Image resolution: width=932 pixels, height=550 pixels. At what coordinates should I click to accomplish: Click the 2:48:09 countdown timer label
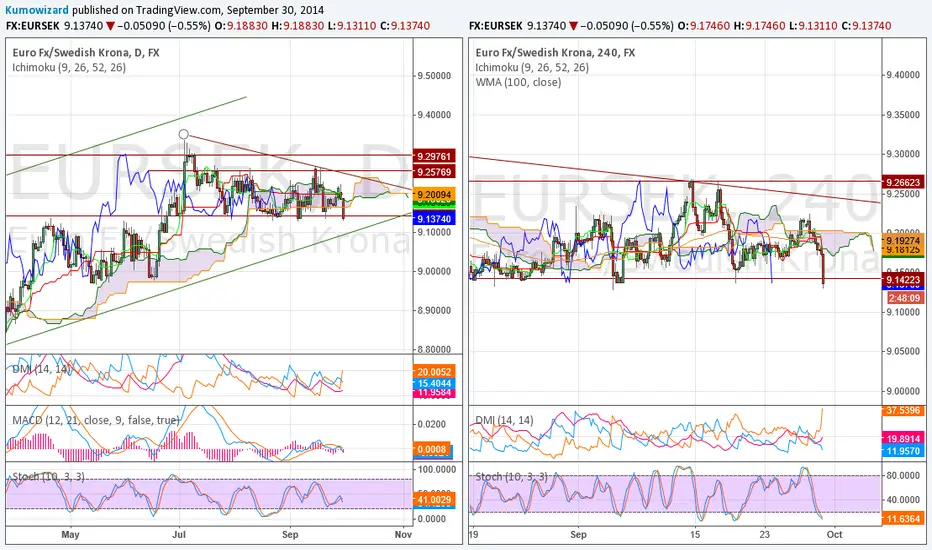(905, 298)
